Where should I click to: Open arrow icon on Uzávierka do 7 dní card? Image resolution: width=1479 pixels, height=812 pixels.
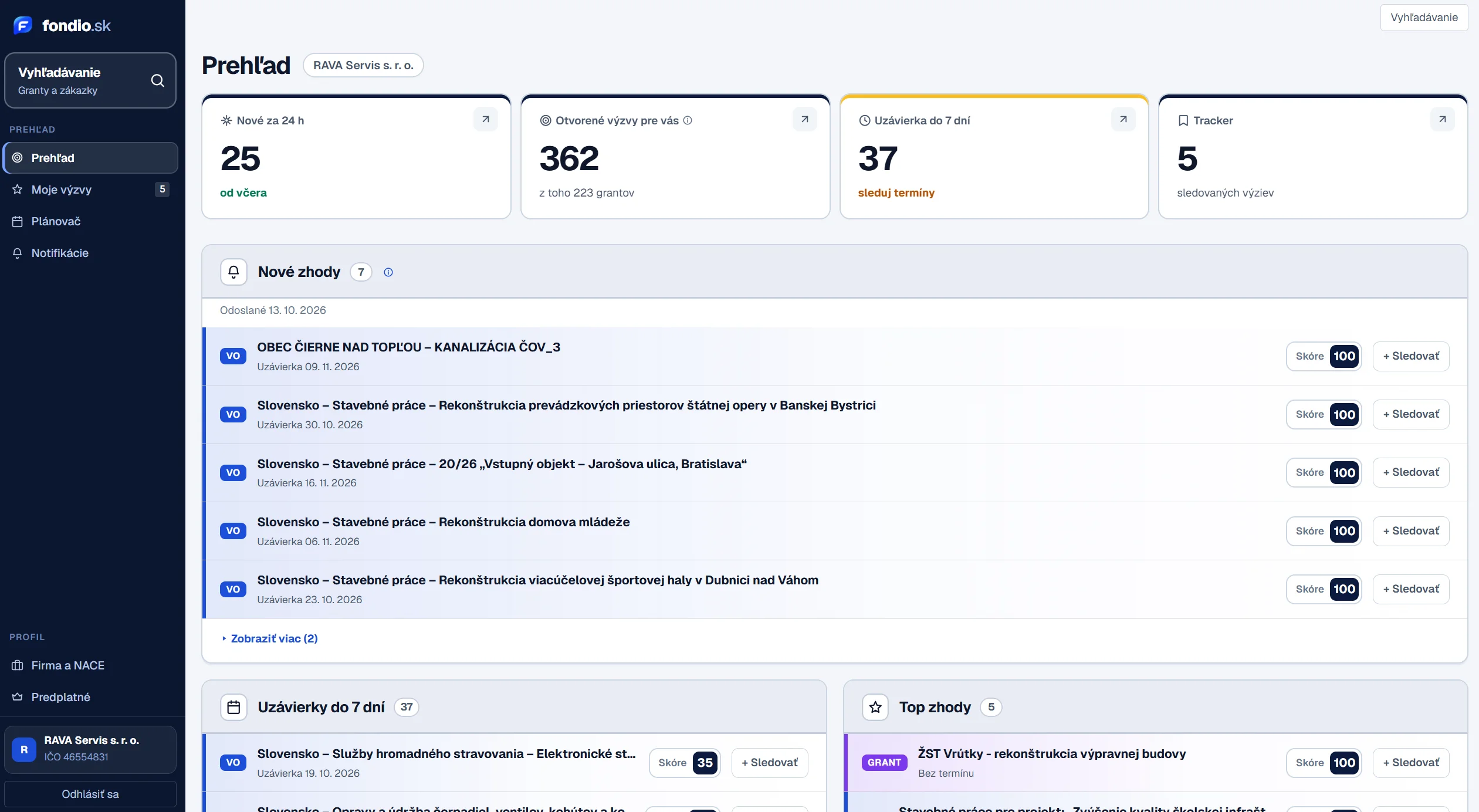coord(1123,119)
